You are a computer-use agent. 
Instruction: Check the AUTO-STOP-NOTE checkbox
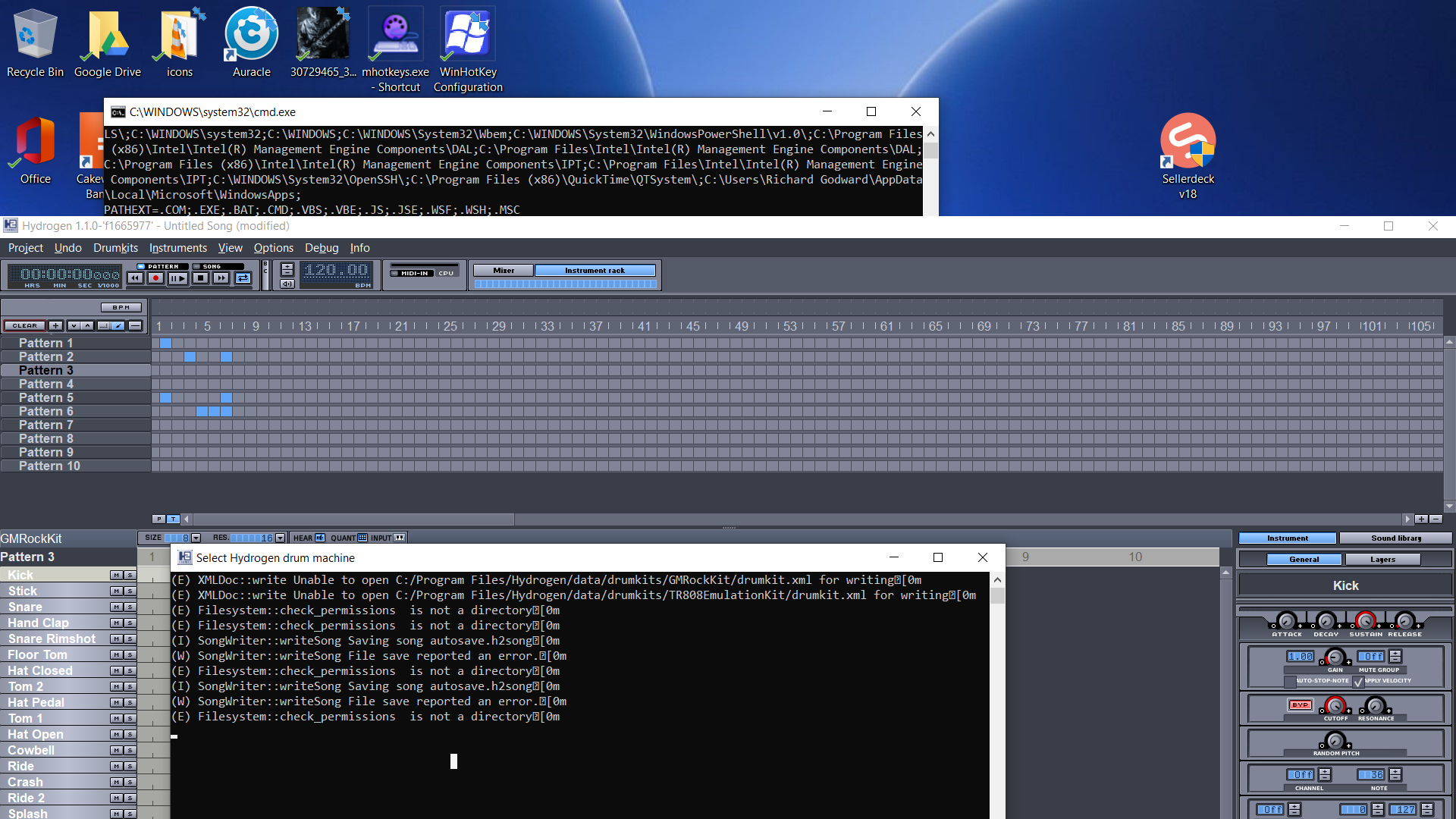coord(1291,682)
